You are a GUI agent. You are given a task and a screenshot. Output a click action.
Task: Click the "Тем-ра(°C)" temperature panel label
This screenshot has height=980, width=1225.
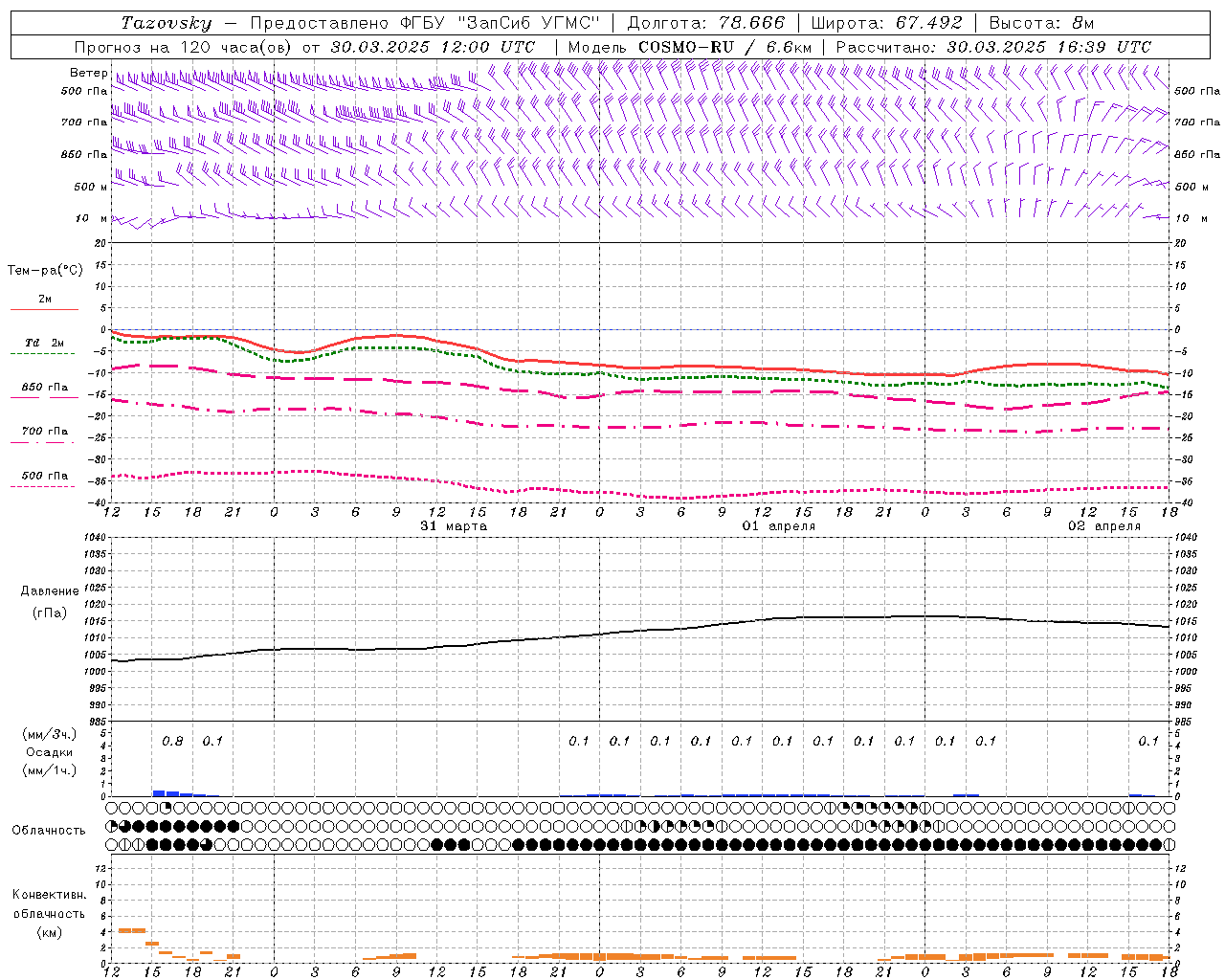[45, 271]
